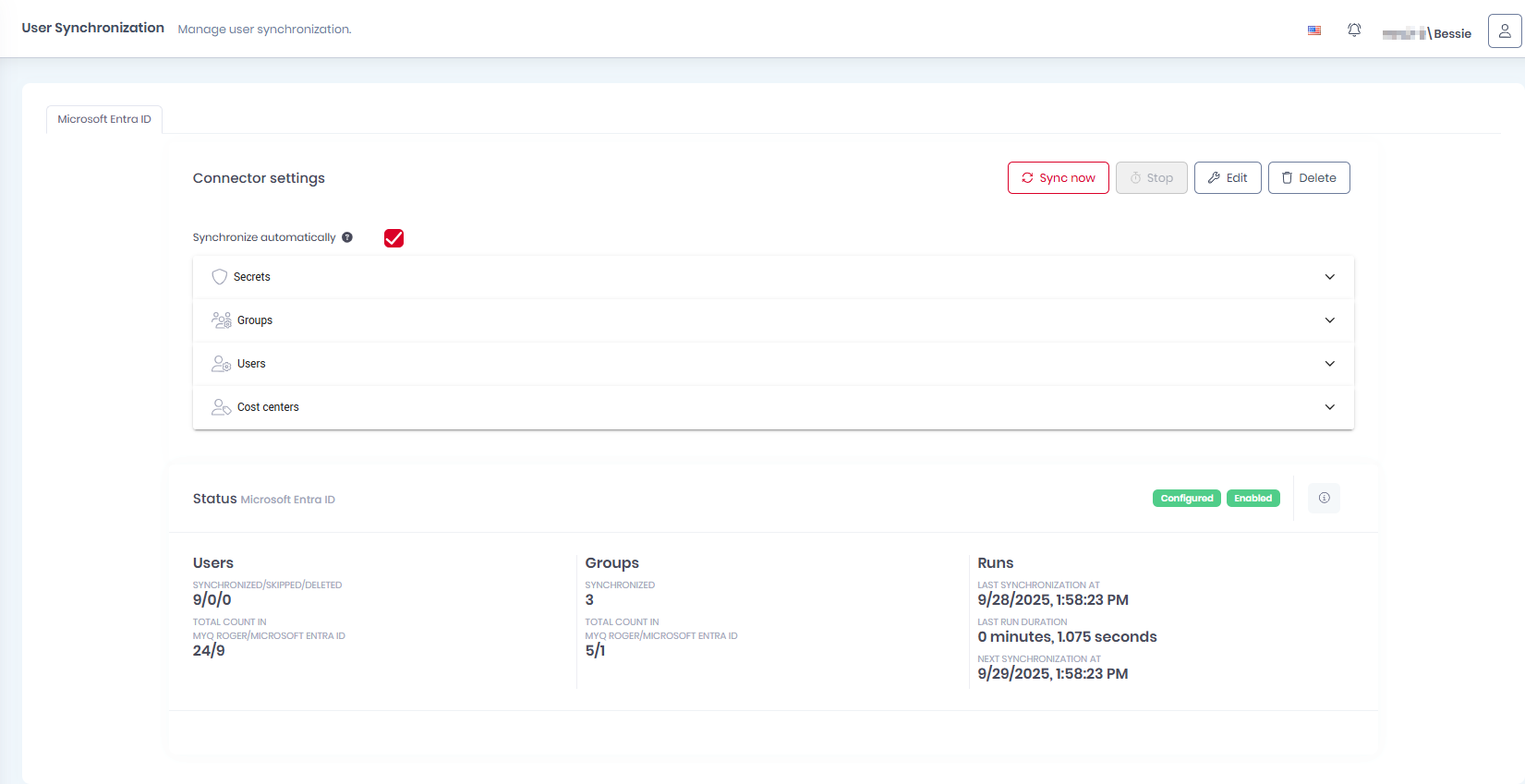Click the help icon beside Synchronize automatically

[x=347, y=237]
